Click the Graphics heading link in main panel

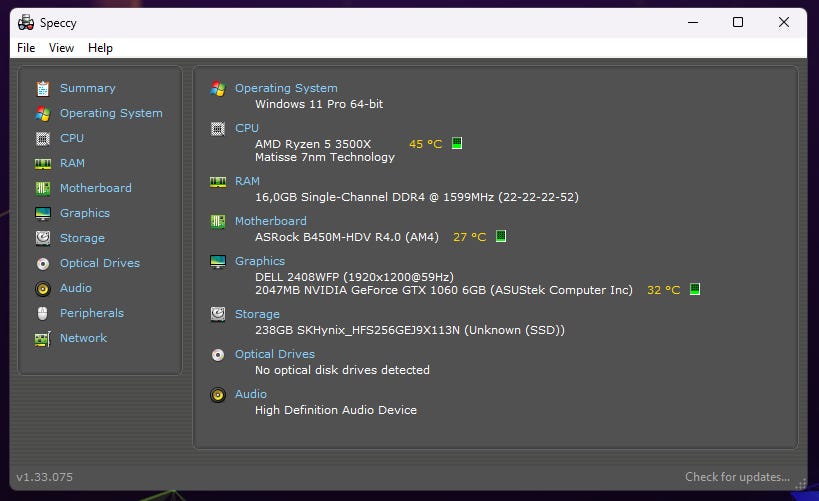point(260,261)
